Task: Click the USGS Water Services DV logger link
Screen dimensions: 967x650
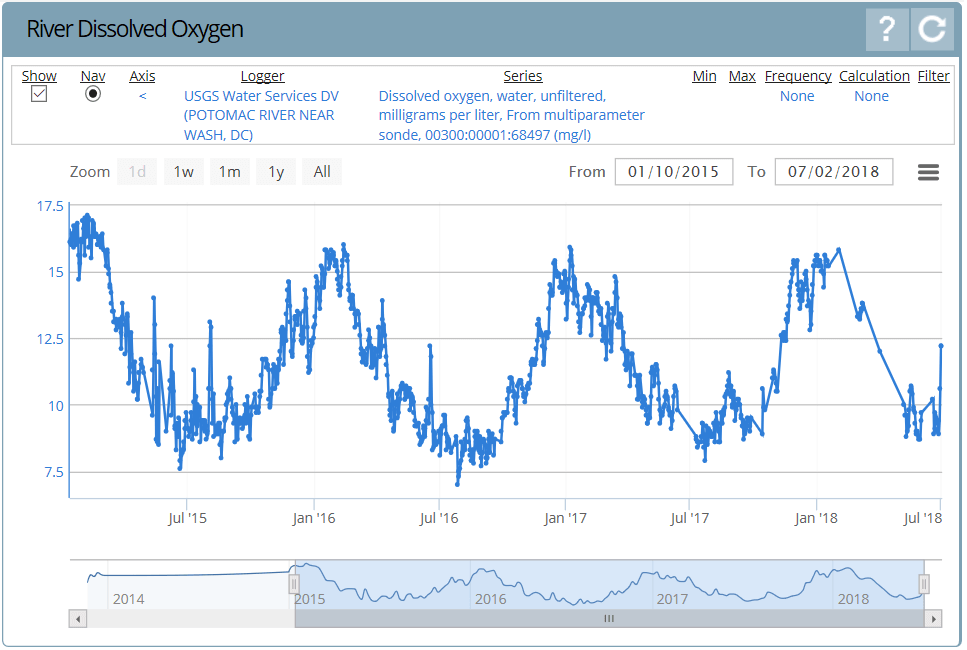Action: pos(261,115)
